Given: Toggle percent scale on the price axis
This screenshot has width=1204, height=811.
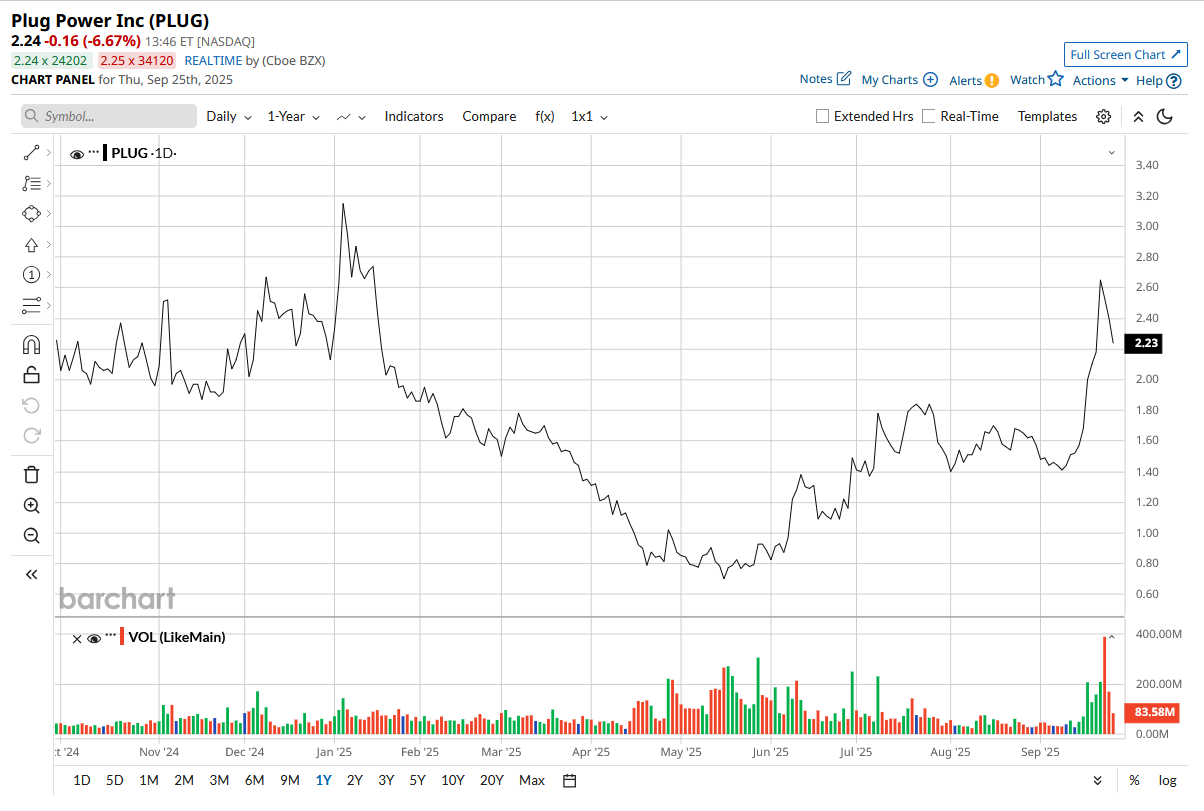Looking at the screenshot, I should pyautogui.click(x=1134, y=780).
